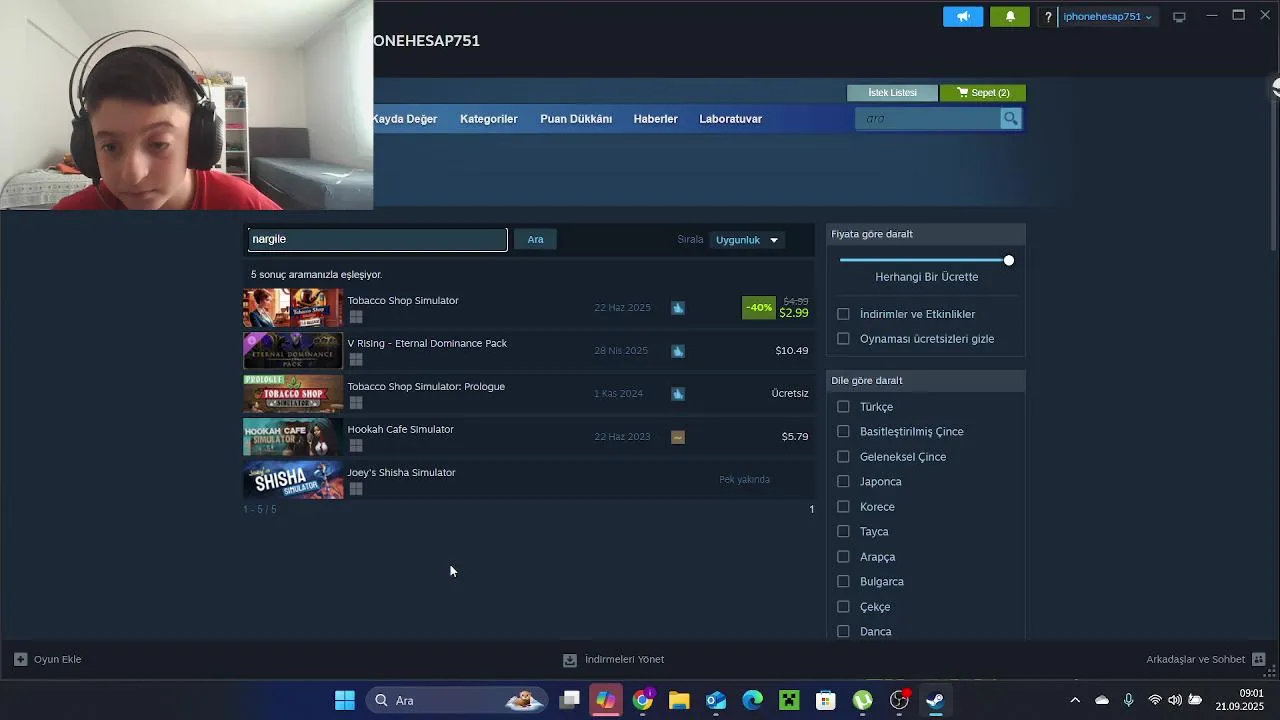
Task: Show hidden system tray icons chevron
Action: point(1075,700)
